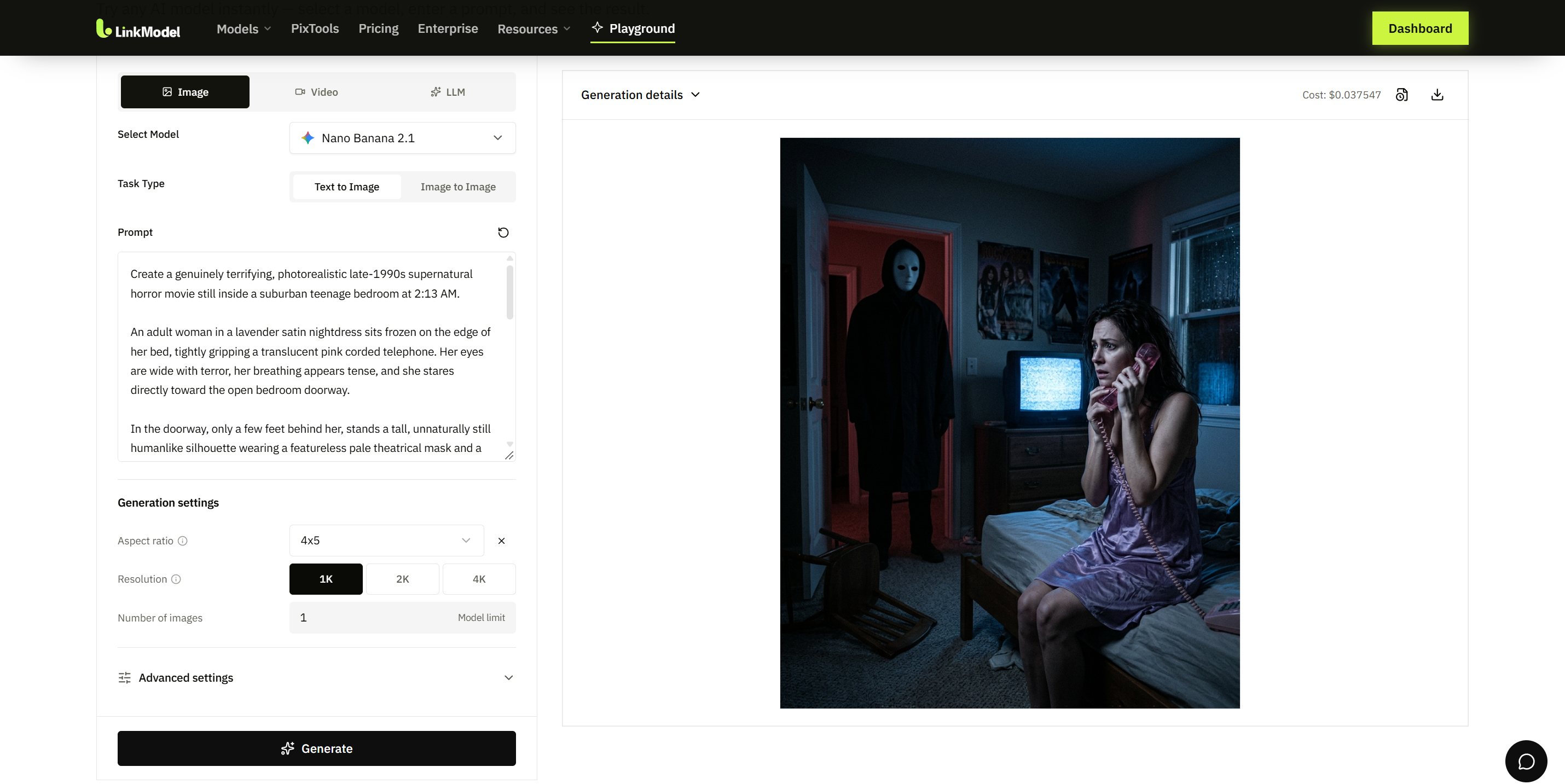Open the Aspect ratio 4x5 dropdown
1565x784 pixels.
386,541
